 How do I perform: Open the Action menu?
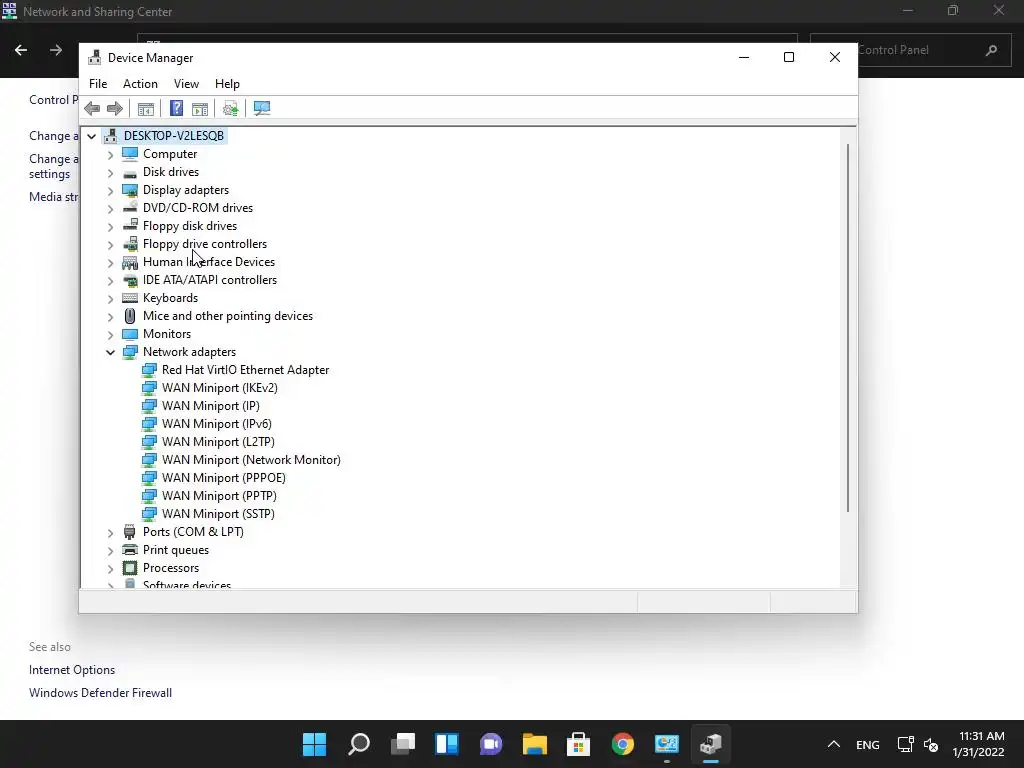tap(140, 84)
